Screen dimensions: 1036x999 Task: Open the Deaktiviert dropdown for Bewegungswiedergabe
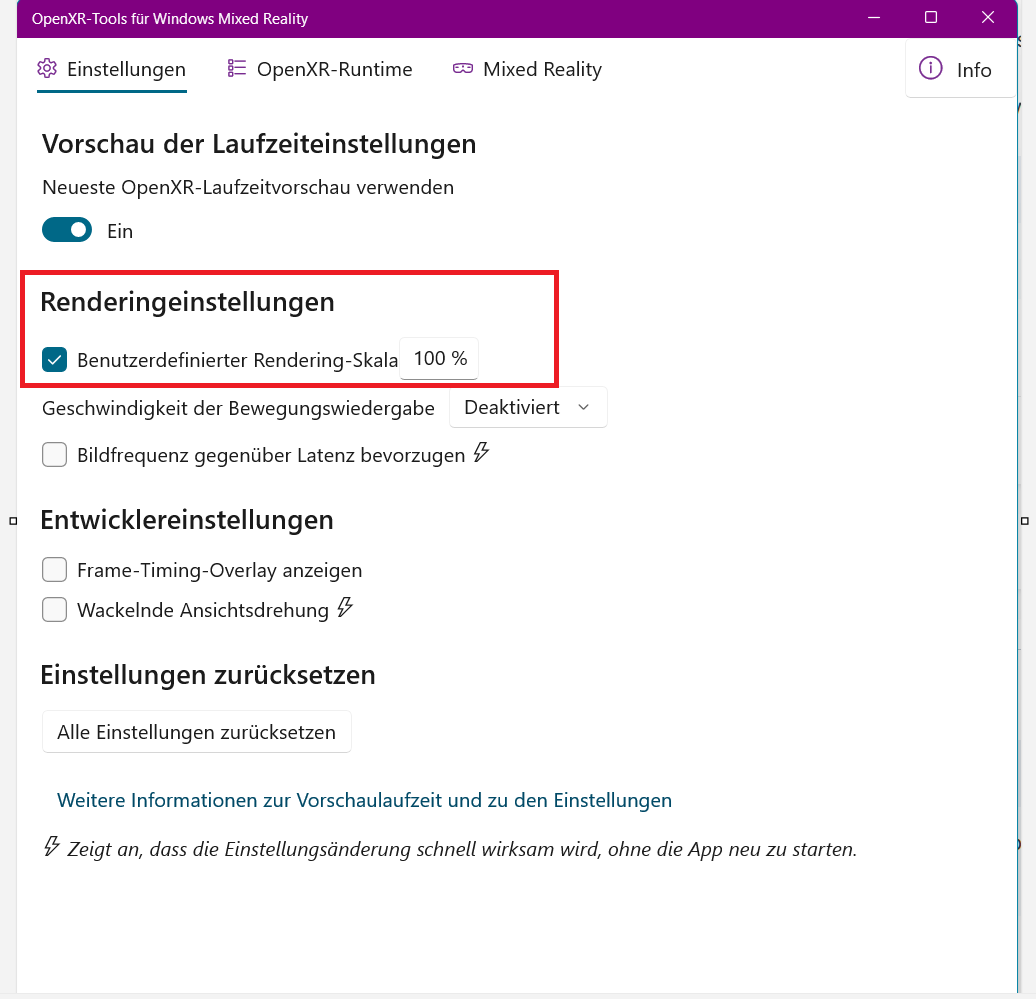coord(528,407)
